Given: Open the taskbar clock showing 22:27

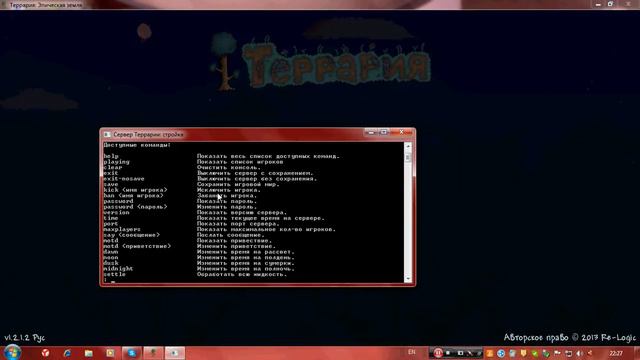Looking at the screenshot, I should tap(616, 353).
